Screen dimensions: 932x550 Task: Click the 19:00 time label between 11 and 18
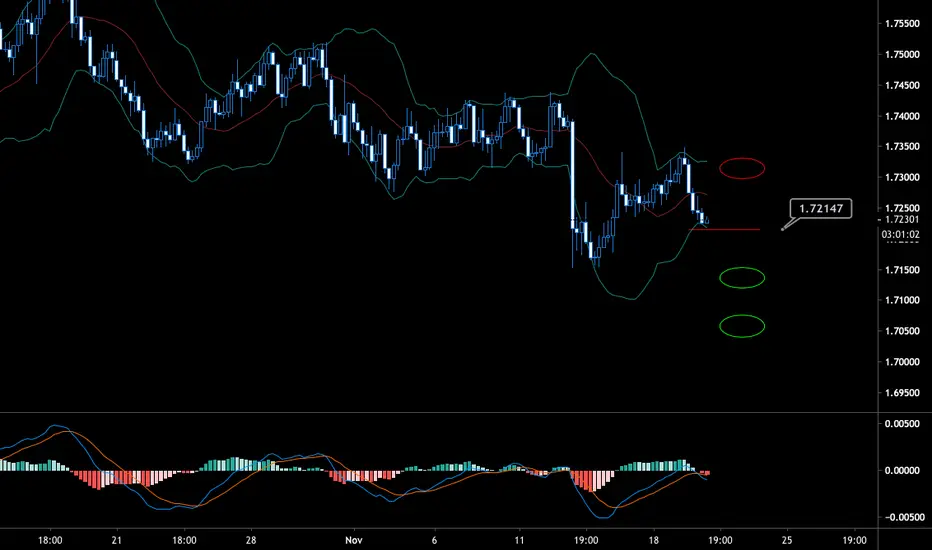point(586,540)
